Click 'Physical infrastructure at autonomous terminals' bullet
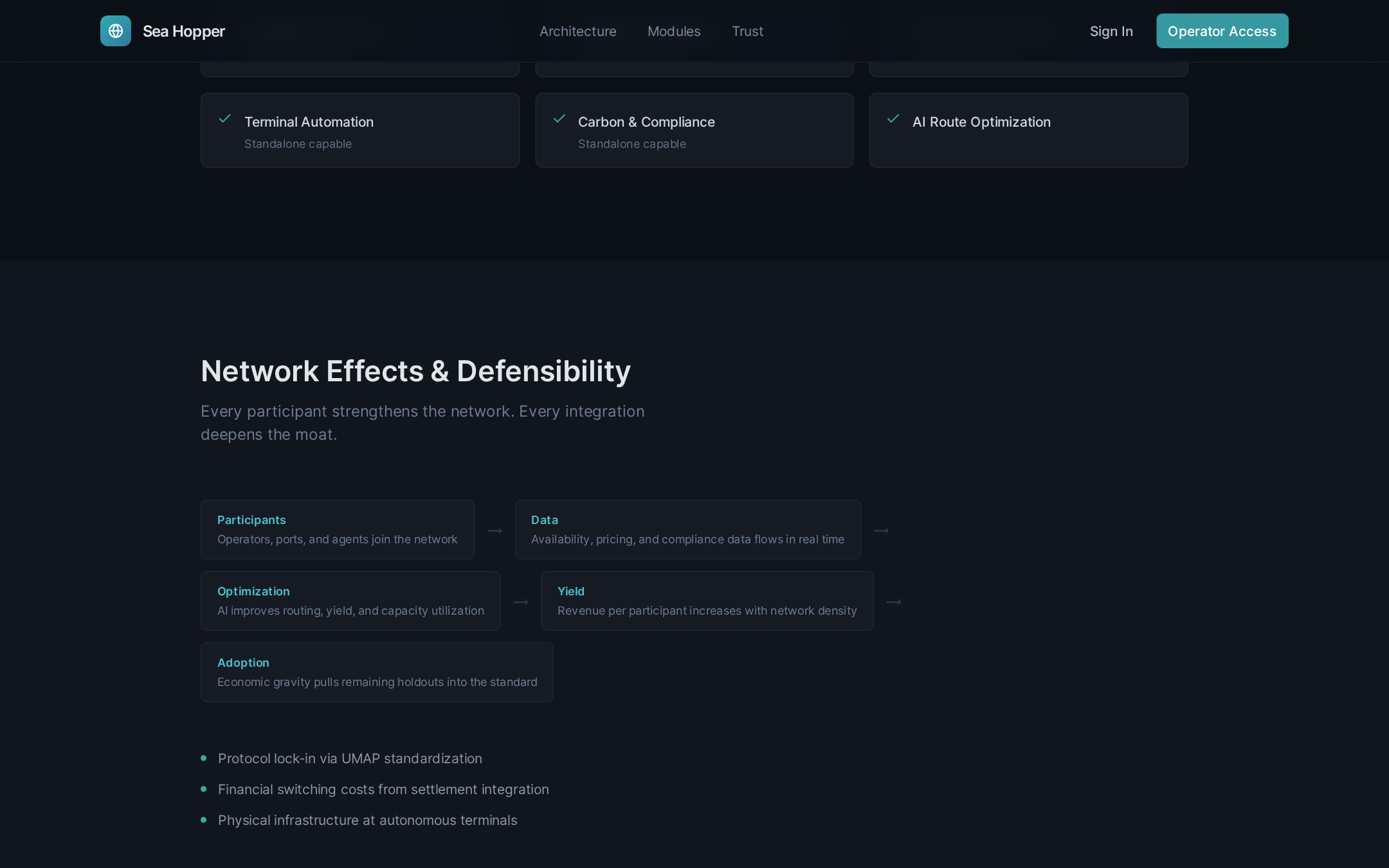Image resolution: width=1389 pixels, height=868 pixels. coord(367,820)
